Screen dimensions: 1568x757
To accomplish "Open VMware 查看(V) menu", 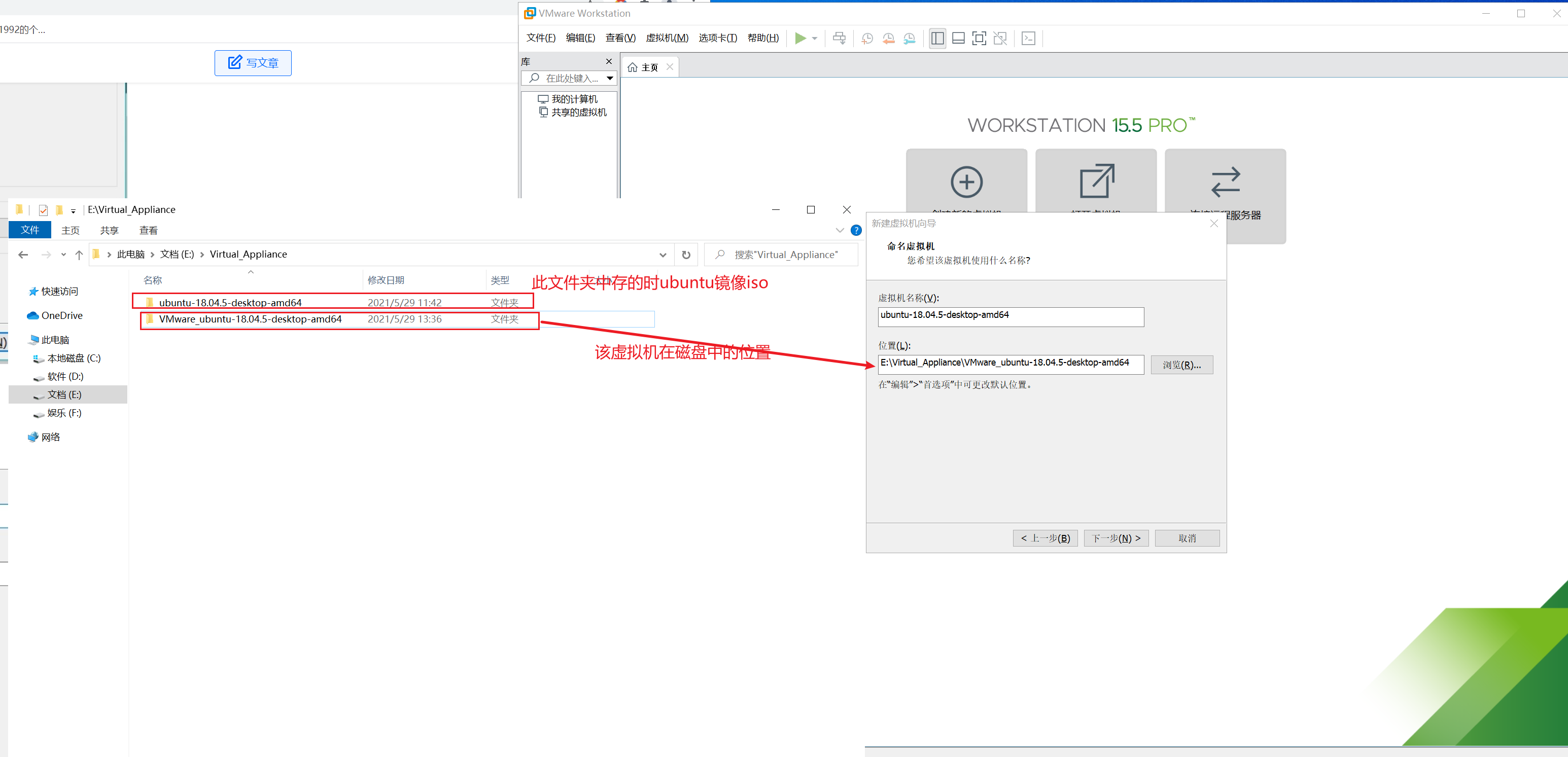I will pyautogui.click(x=620, y=38).
